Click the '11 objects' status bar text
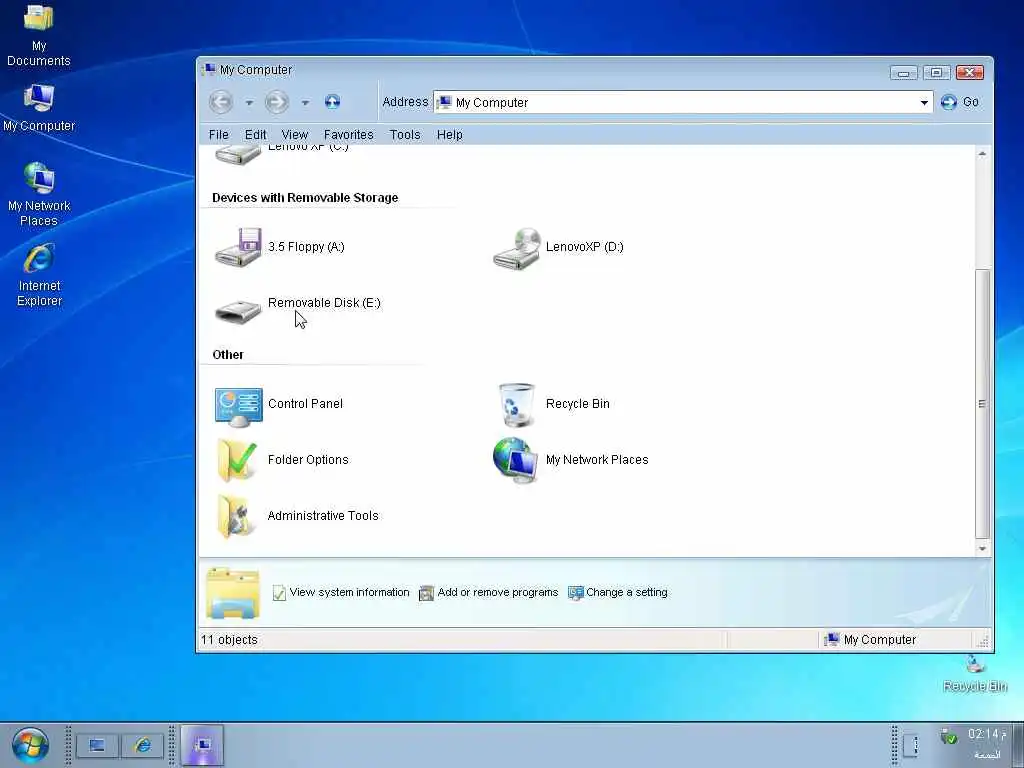Screen dimensions: 1024x768 point(229,640)
